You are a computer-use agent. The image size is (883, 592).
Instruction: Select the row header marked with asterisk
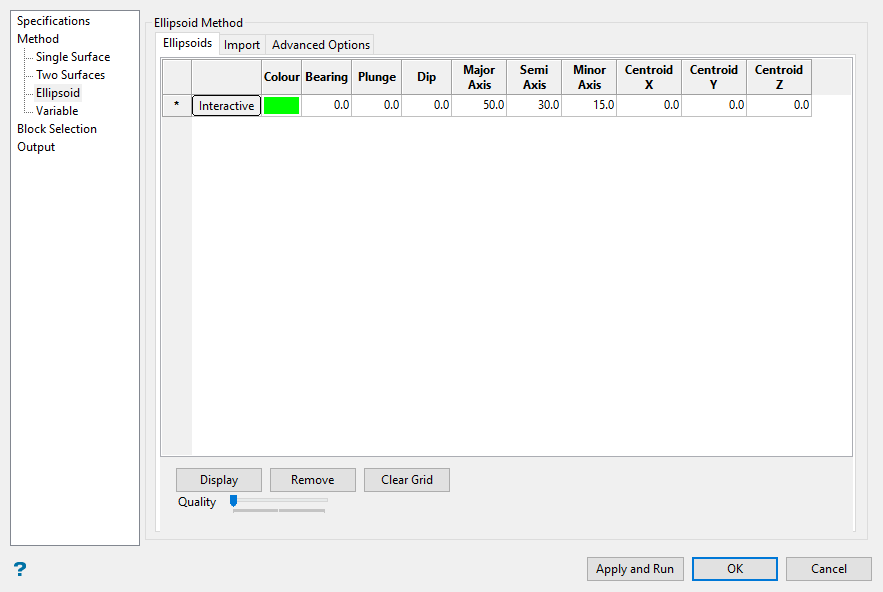coord(177,105)
